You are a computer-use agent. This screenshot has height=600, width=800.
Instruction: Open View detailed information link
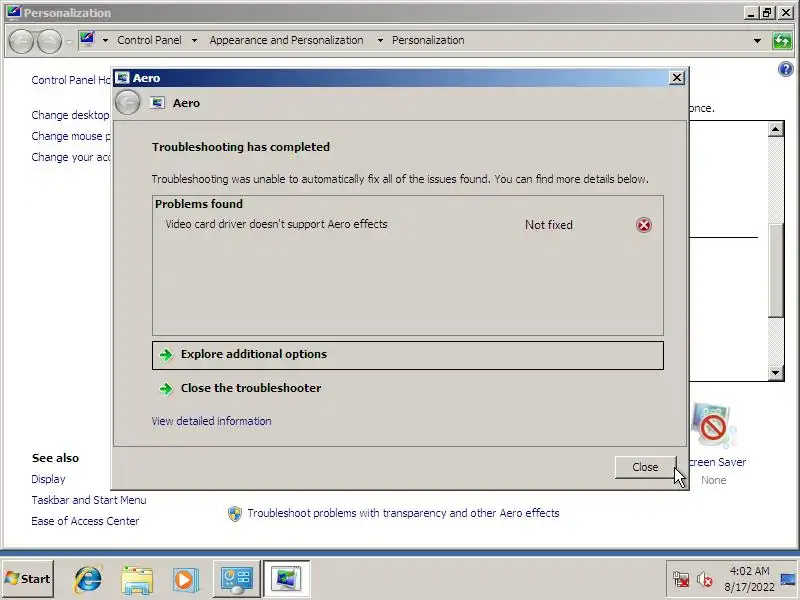211,421
